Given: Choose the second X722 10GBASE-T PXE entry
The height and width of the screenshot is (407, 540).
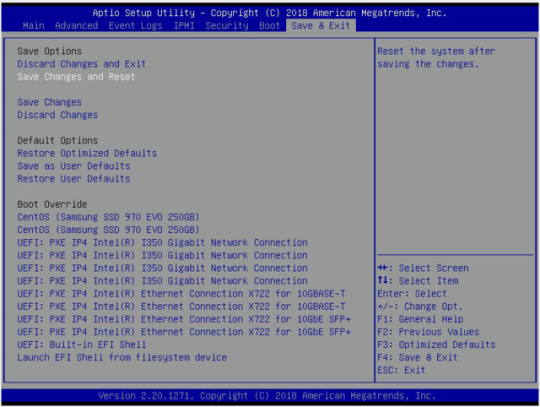Looking at the screenshot, I should pyautogui.click(x=181, y=306).
